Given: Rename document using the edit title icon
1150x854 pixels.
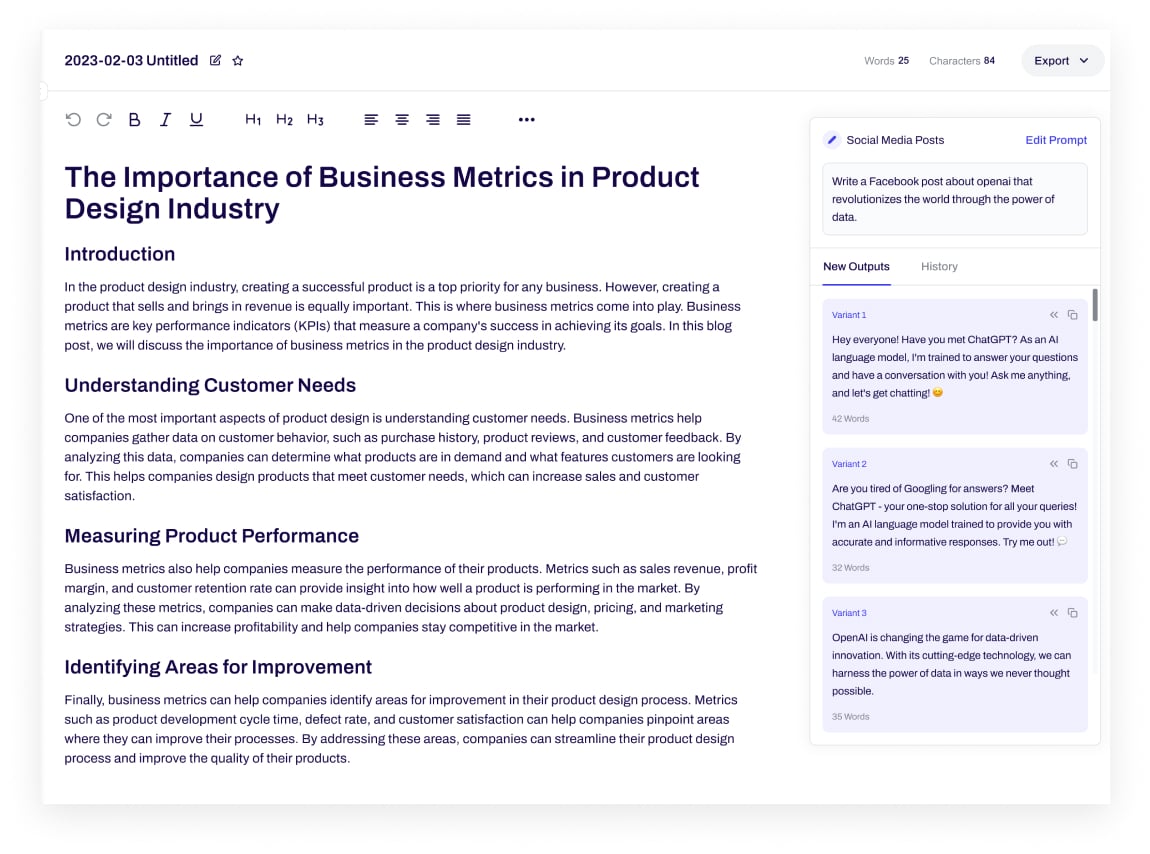Looking at the screenshot, I should (x=216, y=61).
